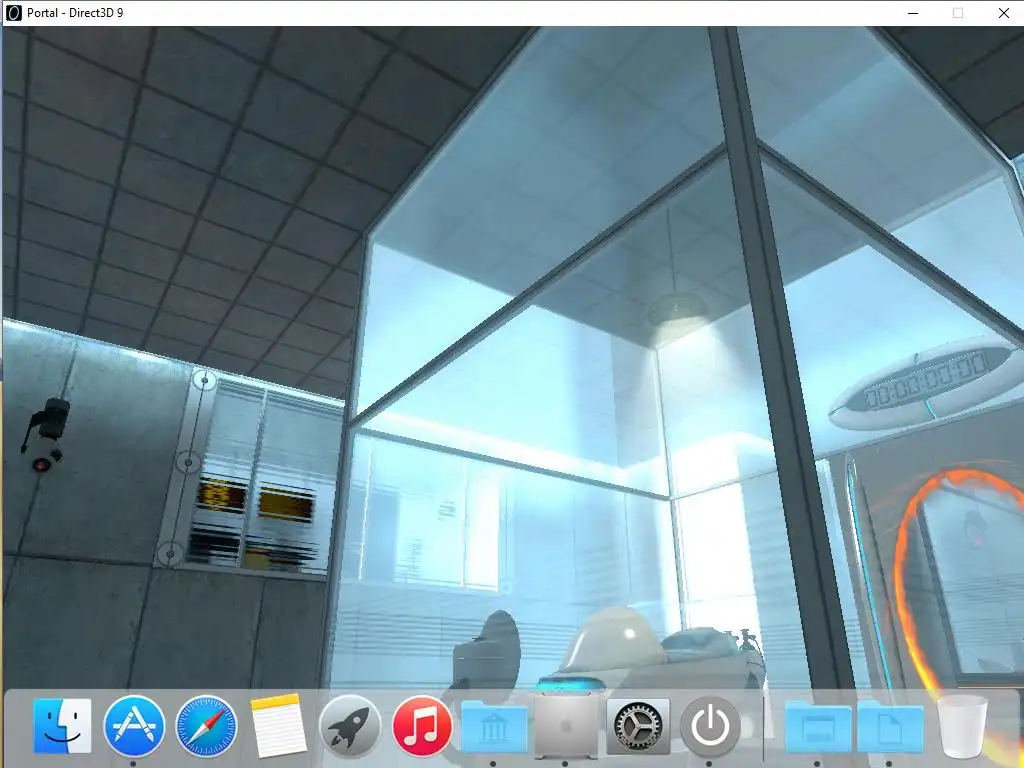Click the power button dock icon
This screenshot has width=1024, height=768.
(711, 726)
